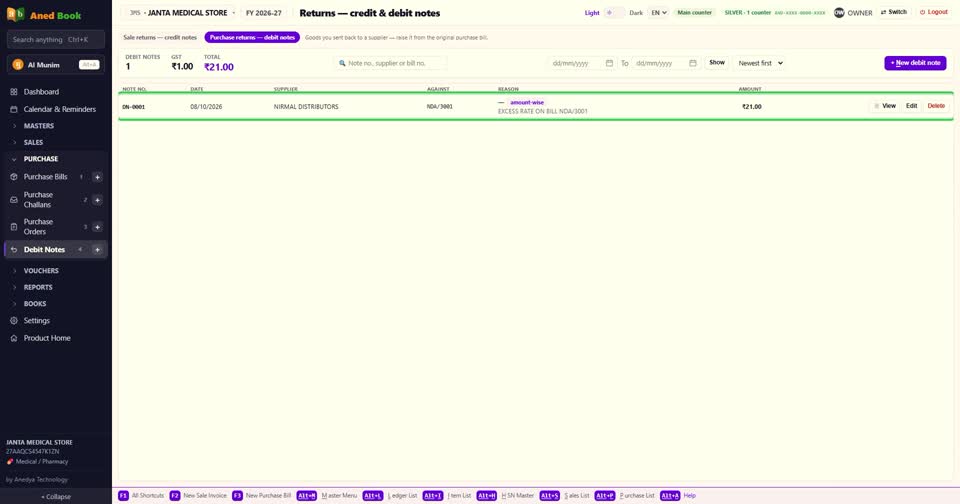Open Settings gear in sidebar
The height and width of the screenshot is (504, 960).
(13, 321)
